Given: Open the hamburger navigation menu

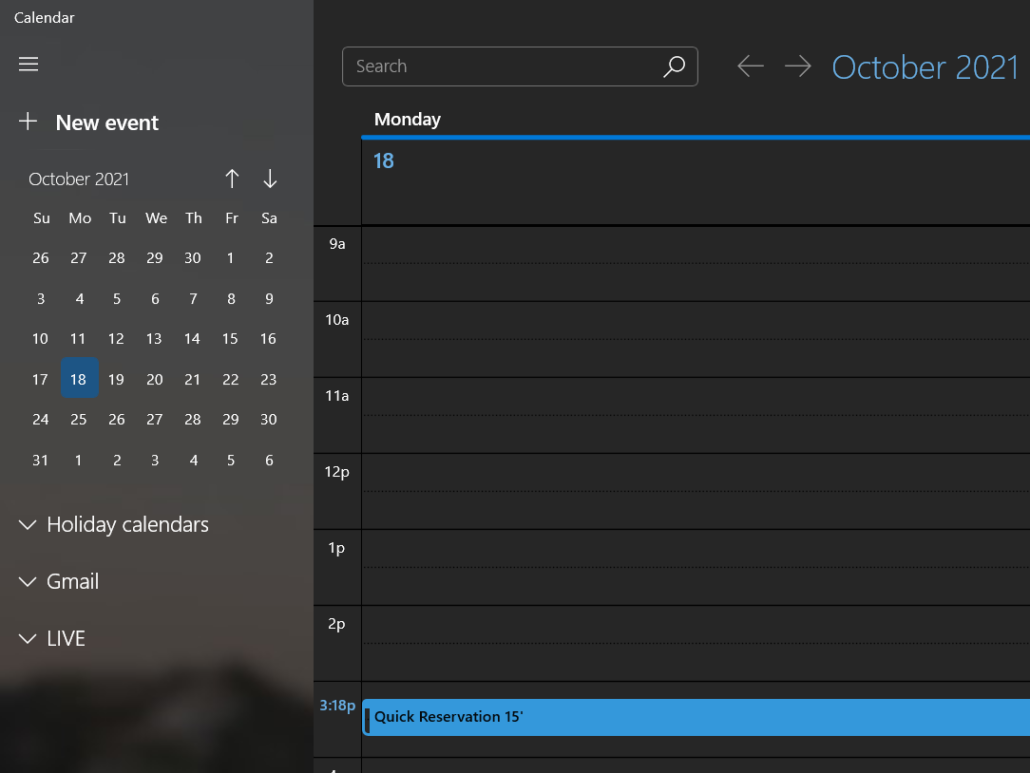Looking at the screenshot, I should tap(28, 65).
